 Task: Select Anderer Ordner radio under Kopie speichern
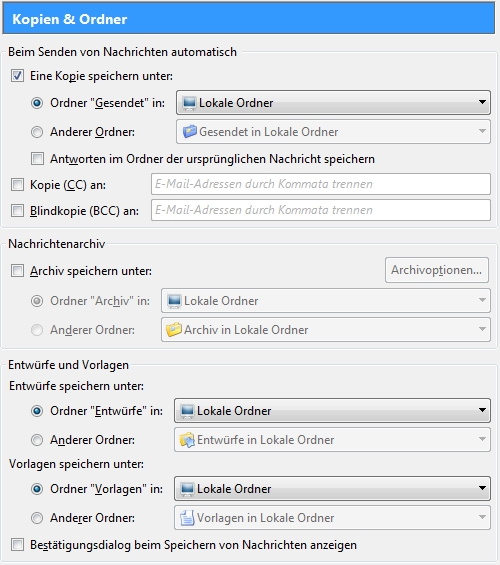37,132
